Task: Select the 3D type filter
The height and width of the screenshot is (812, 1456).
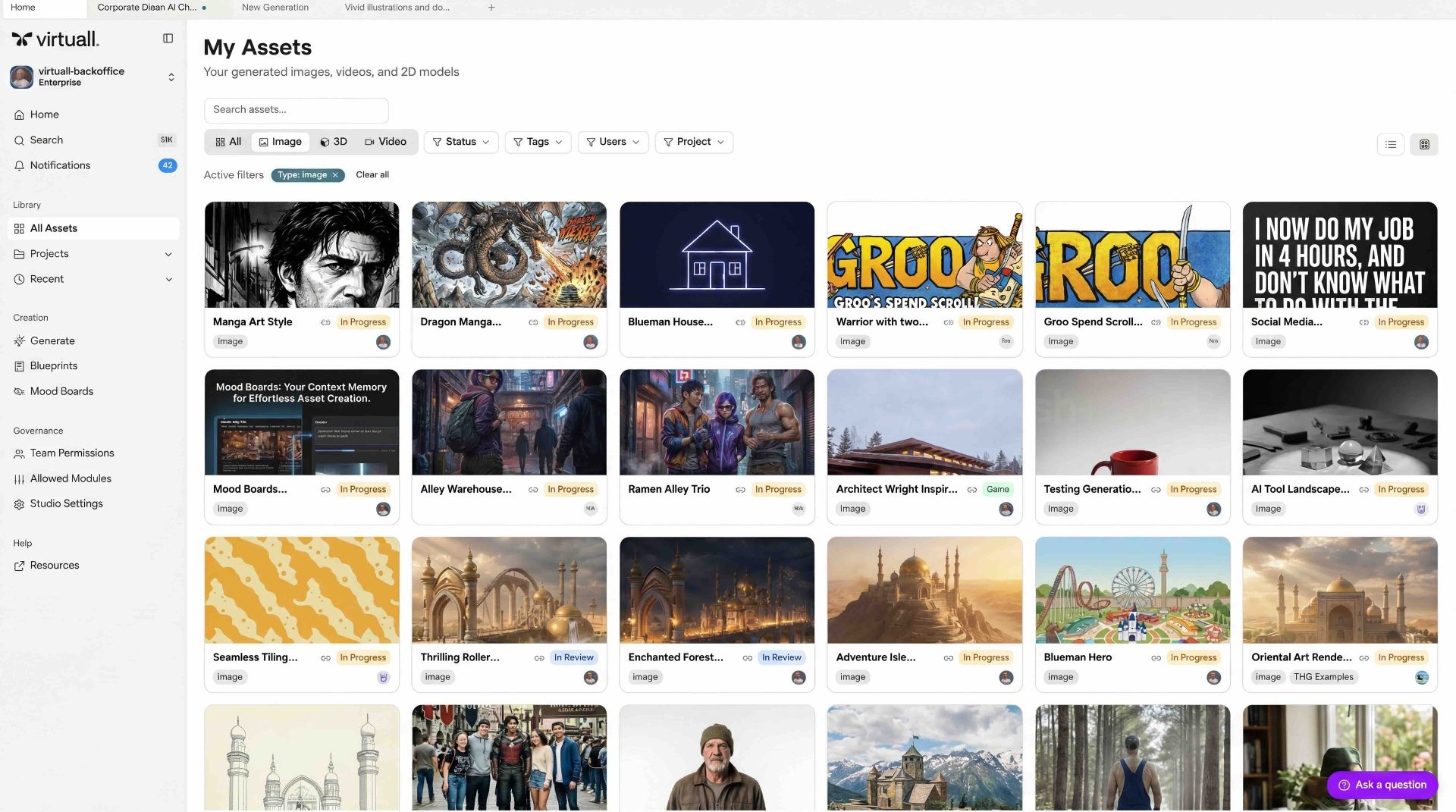Action: pyautogui.click(x=334, y=142)
